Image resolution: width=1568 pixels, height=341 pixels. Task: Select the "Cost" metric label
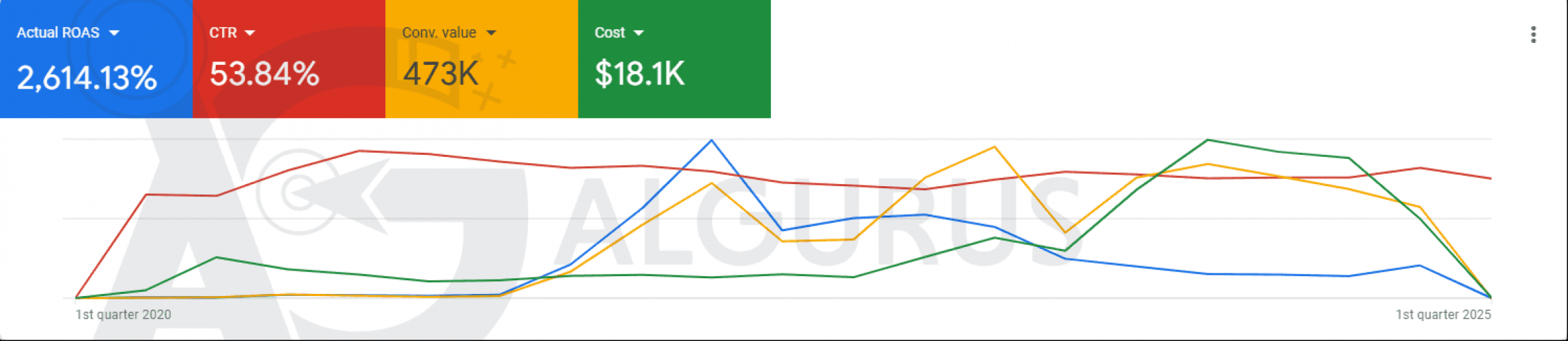point(609,33)
